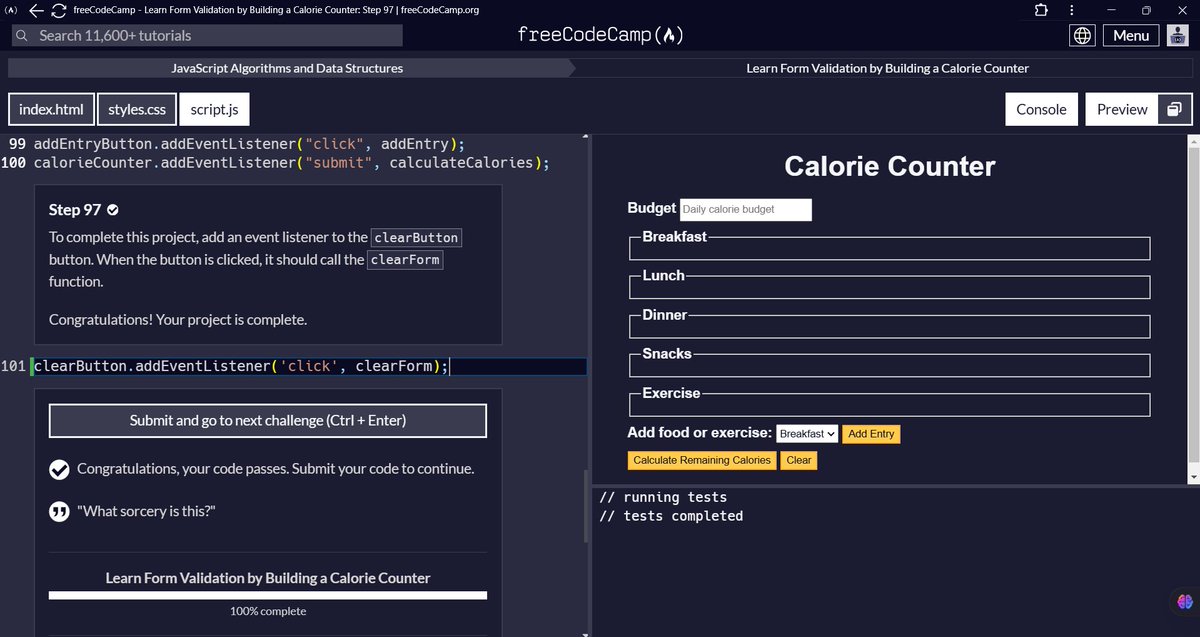Screen dimensions: 1200x637
Task: Go to JavaScript Algorithms and Data Structures breadcrumb
Action: tap(287, 68)
